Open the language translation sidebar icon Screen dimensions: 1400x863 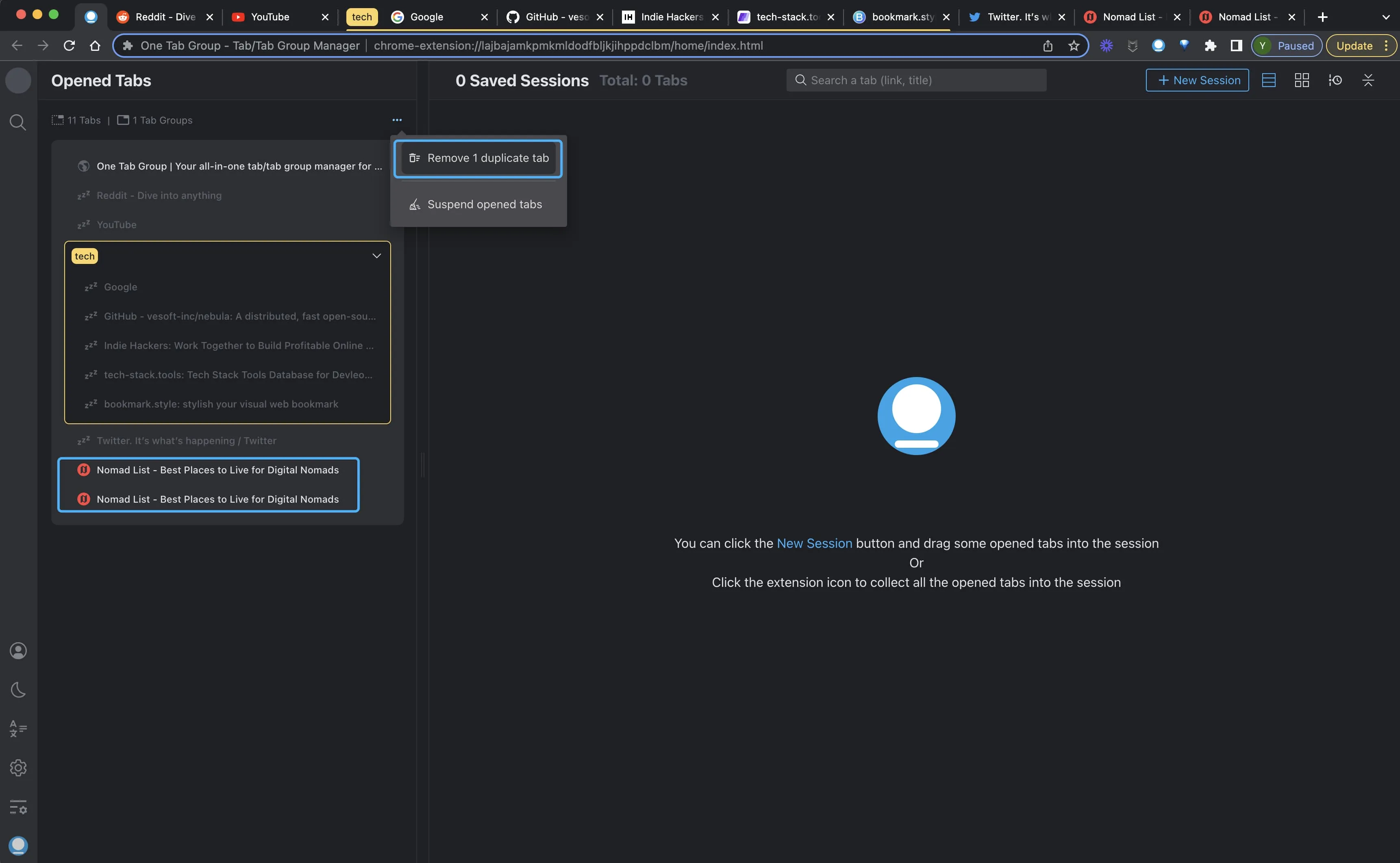[x=18, y=728]
